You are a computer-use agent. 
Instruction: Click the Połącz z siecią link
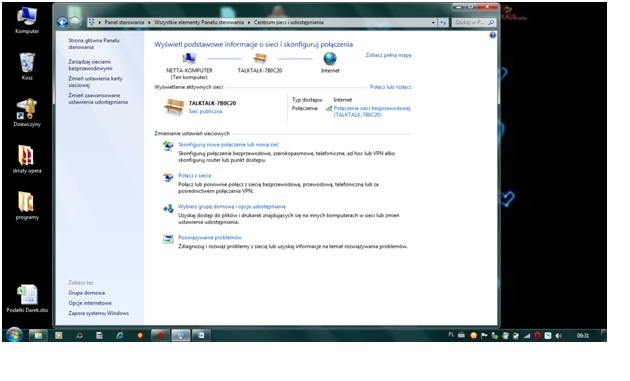tap(194, 176)
